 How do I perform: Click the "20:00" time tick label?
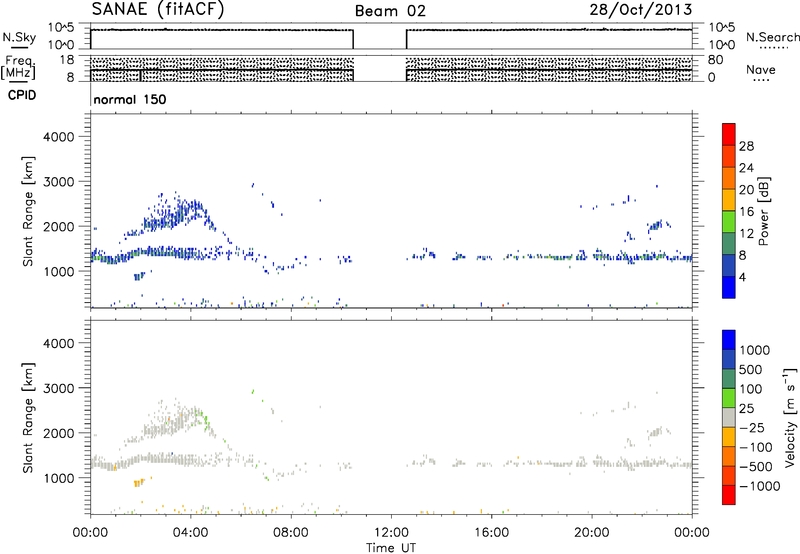pyautogui.click(x=592, y=533)
